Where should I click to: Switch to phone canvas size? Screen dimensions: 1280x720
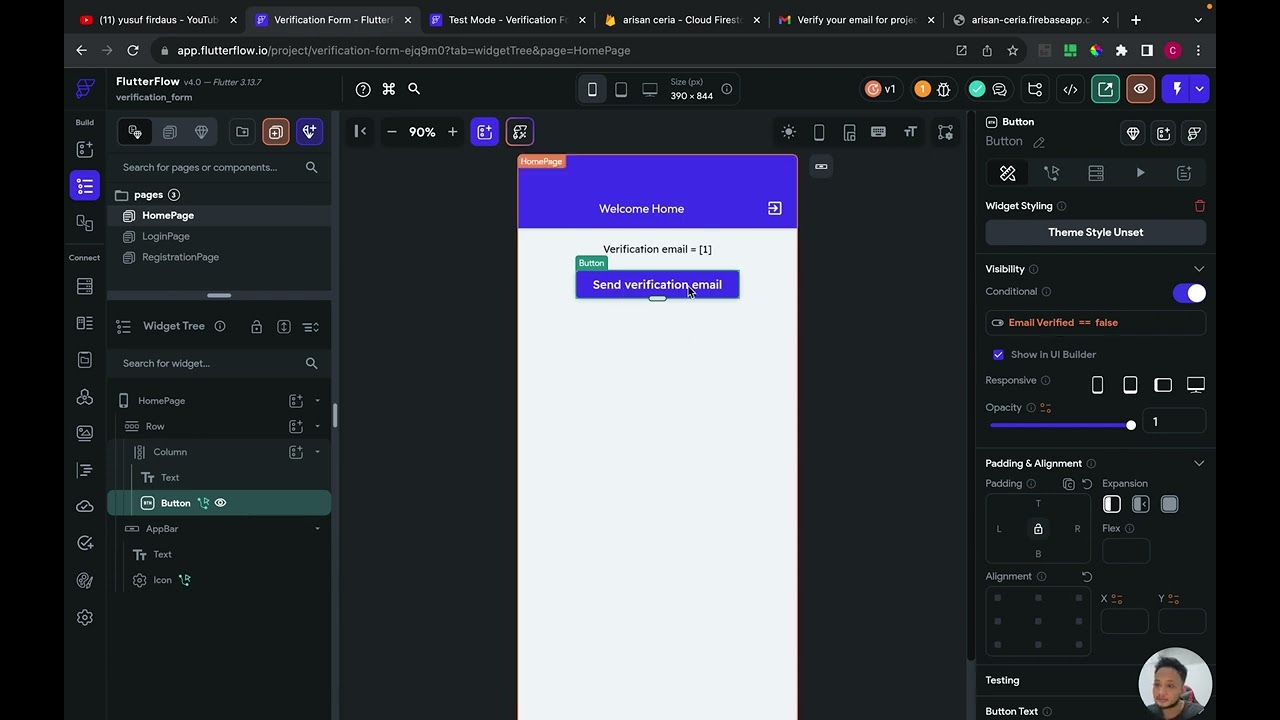coord(592,90)
